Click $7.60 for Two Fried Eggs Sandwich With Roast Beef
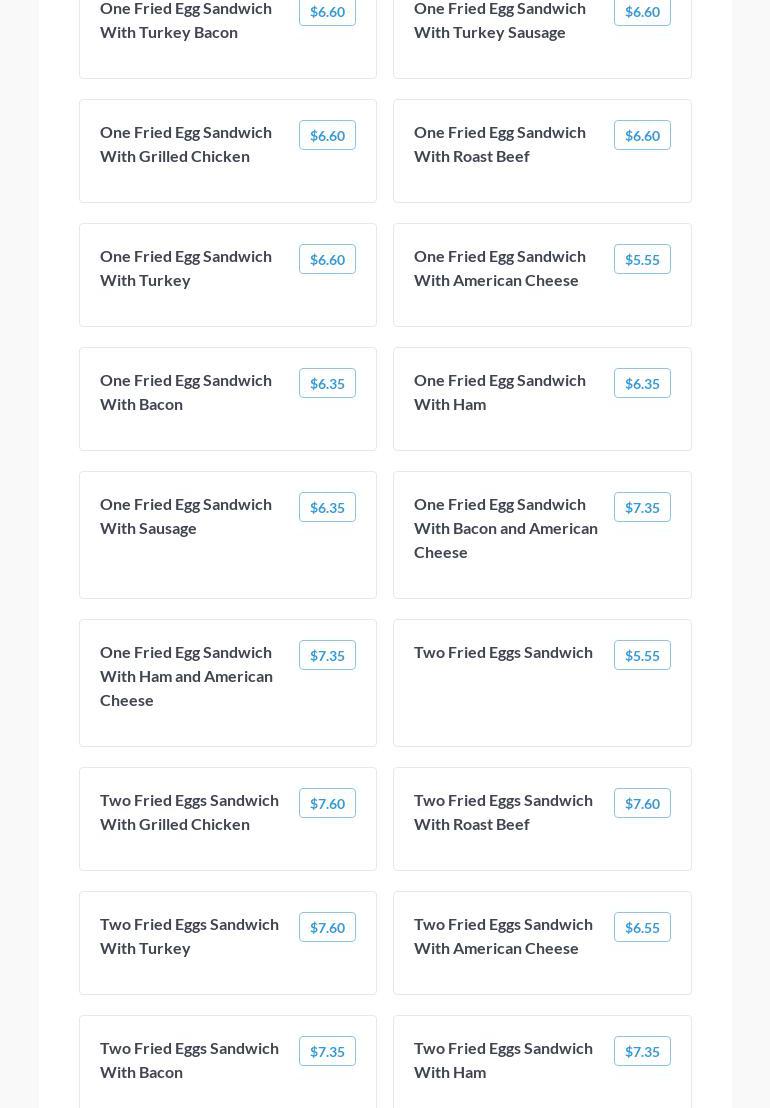 pos(642,804)
